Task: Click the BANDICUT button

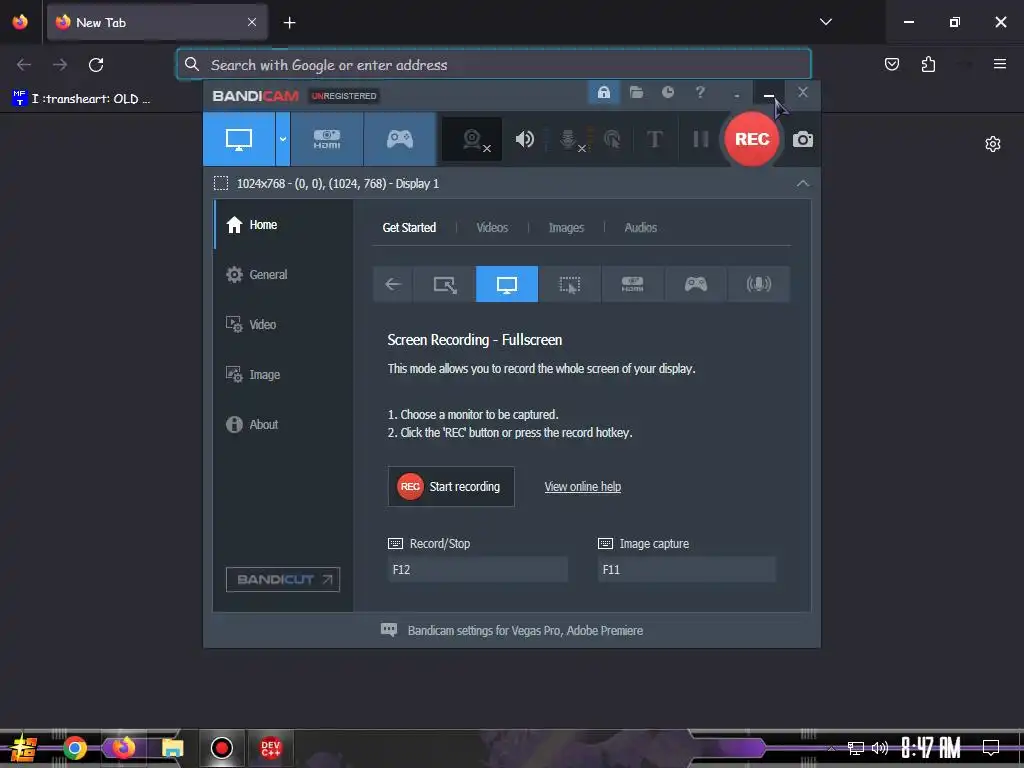Action: coord(283,579)
